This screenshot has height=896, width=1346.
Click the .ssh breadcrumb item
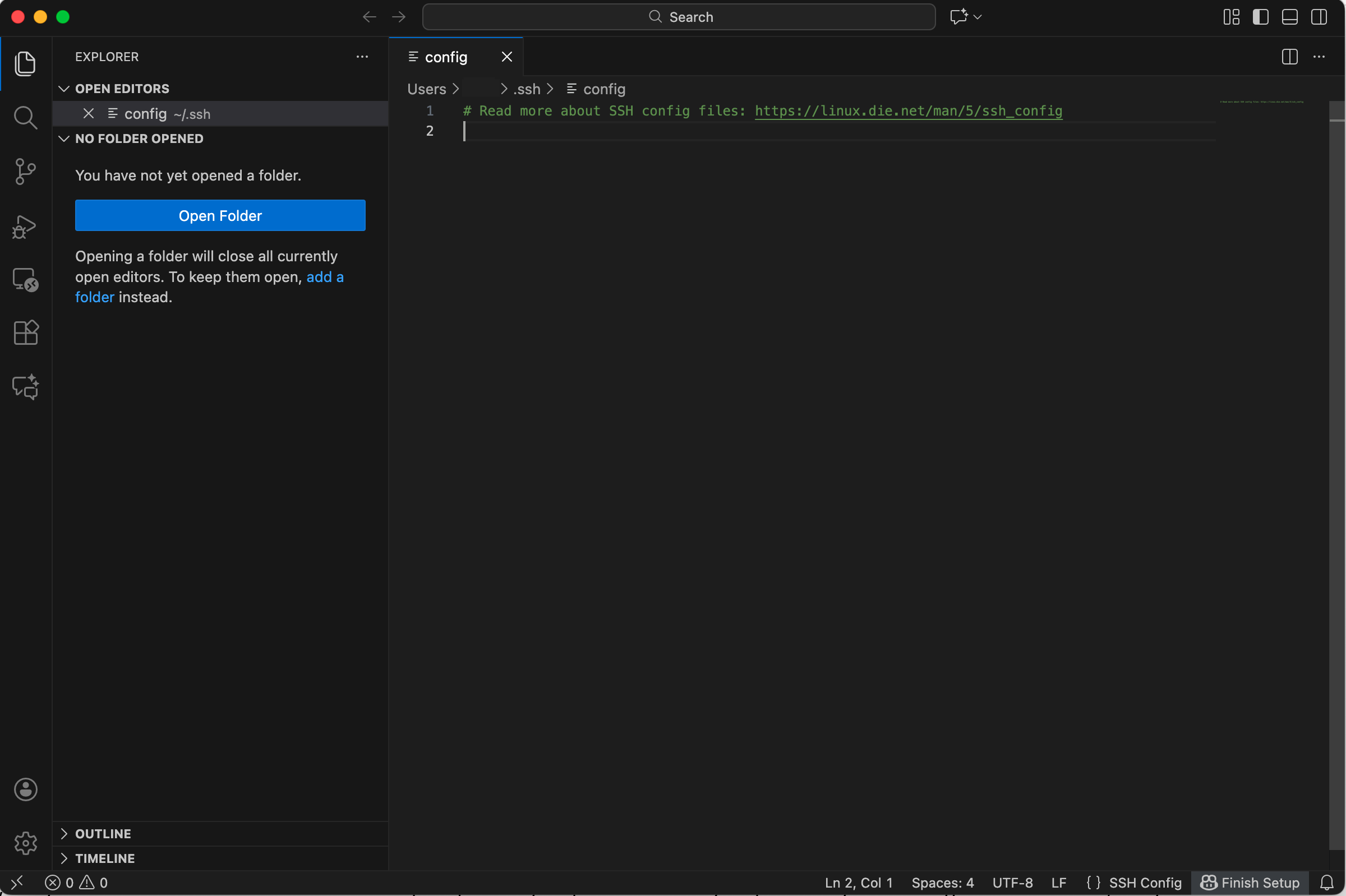527,89
